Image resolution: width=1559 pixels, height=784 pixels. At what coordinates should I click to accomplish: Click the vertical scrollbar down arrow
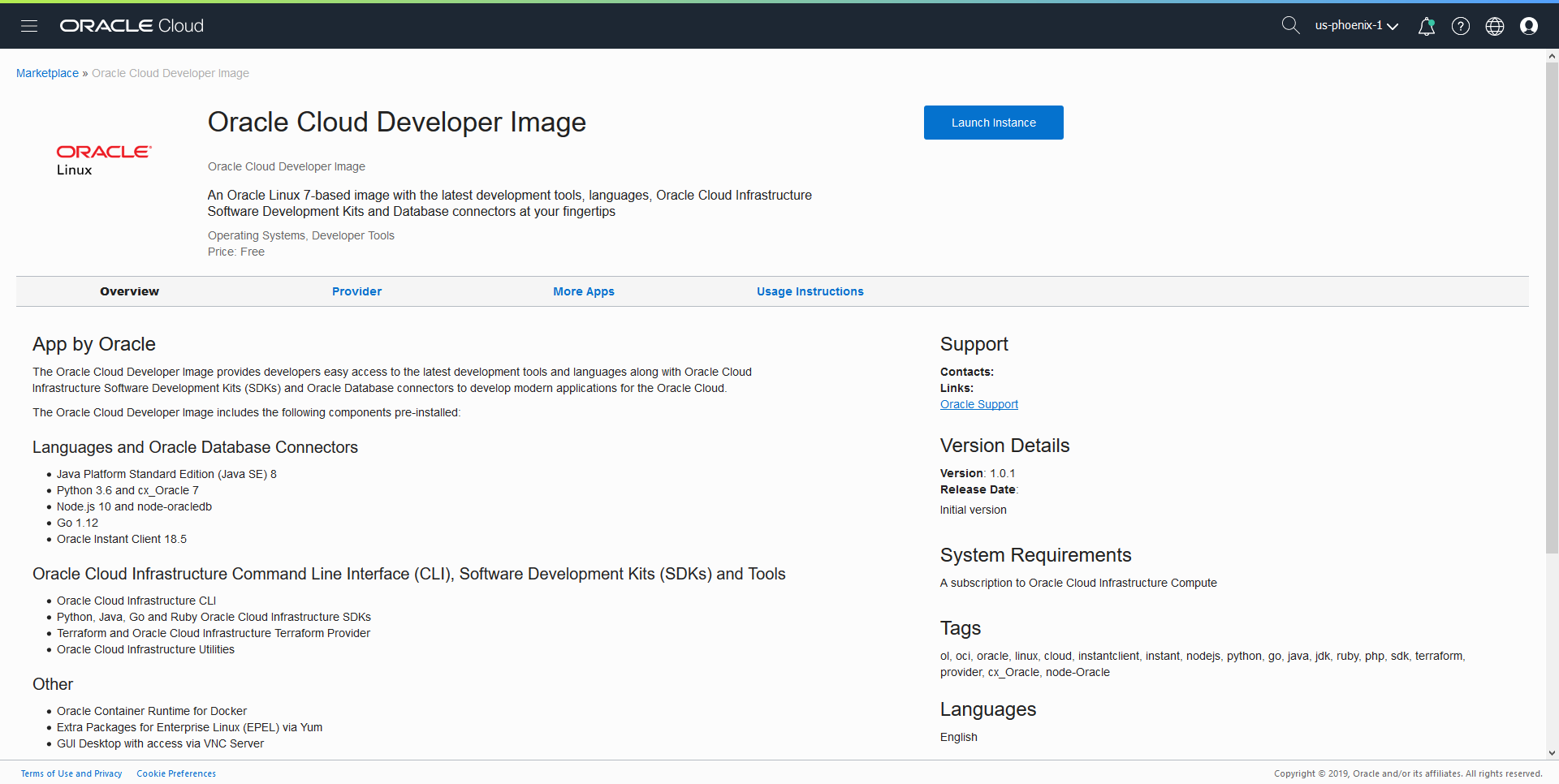pos(1551,752)
